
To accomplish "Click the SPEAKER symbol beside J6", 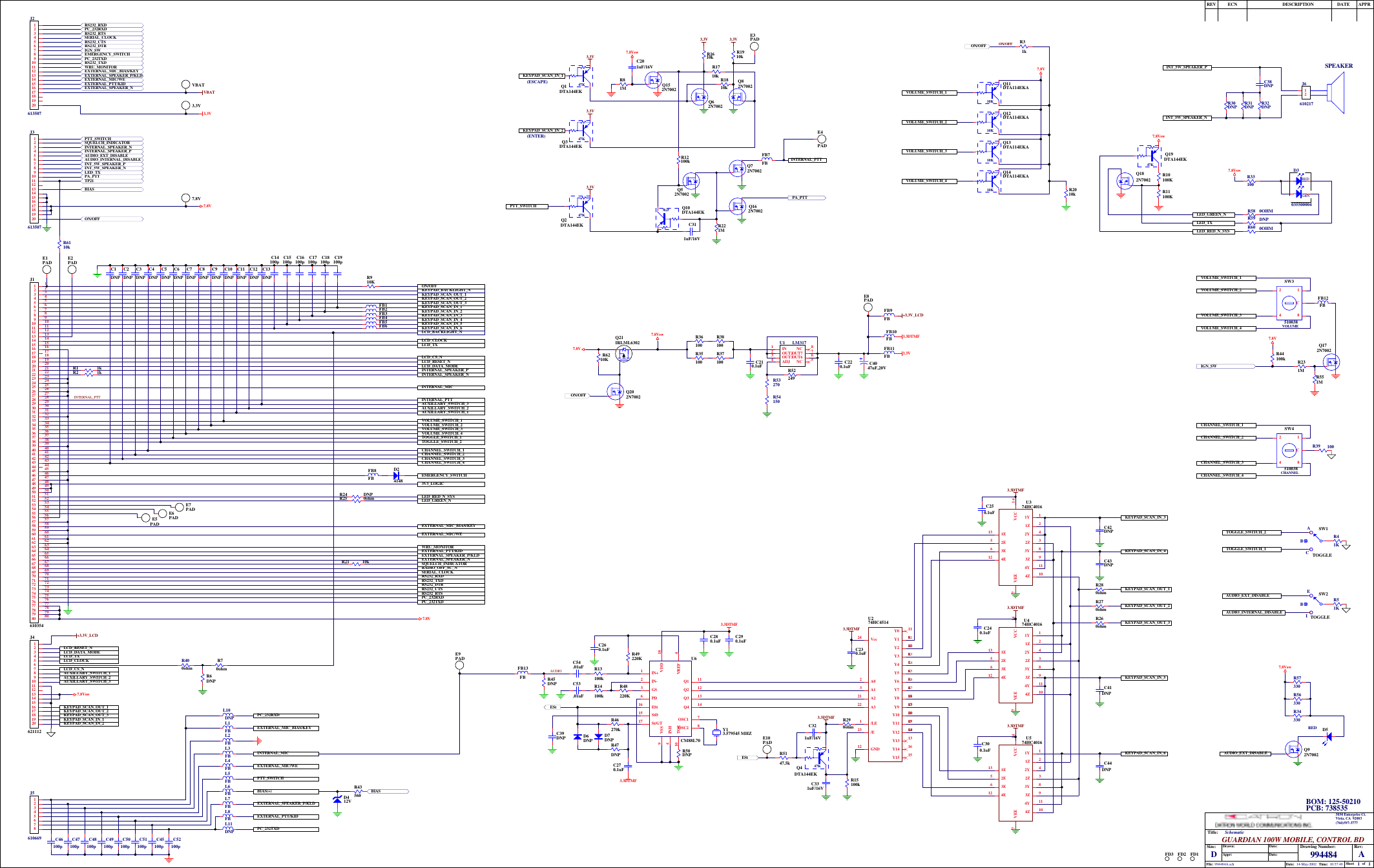I will pos(1335,93).
